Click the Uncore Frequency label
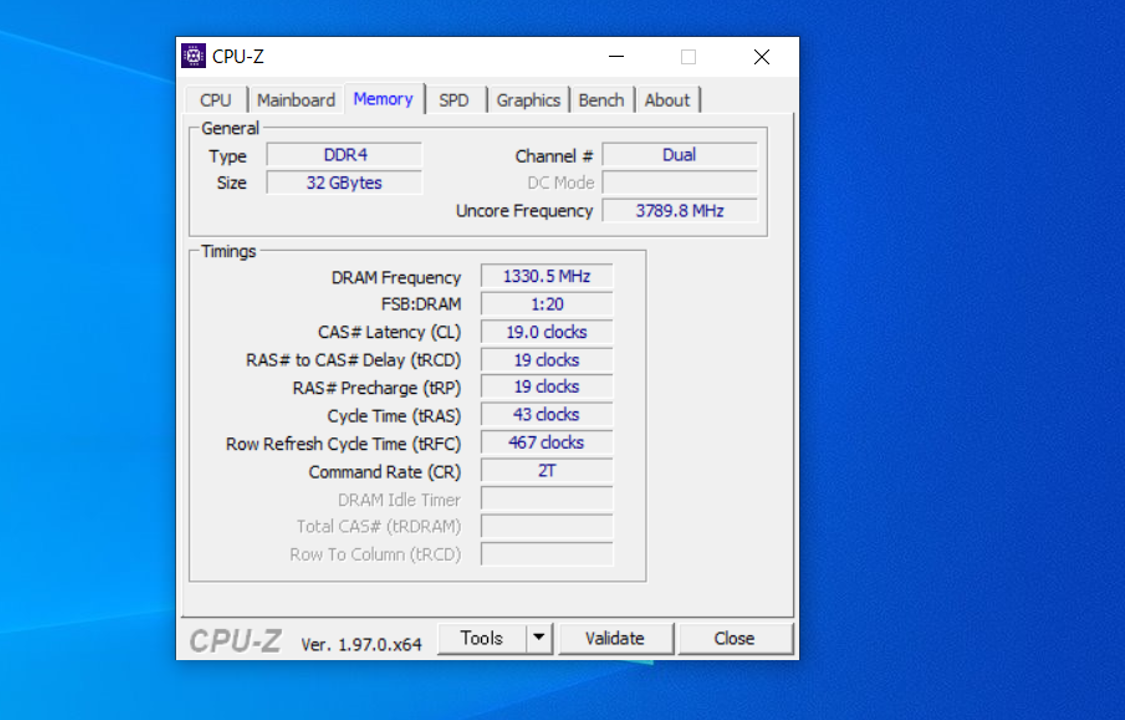This screenshot has width=1125, height=720. point(524,212)
